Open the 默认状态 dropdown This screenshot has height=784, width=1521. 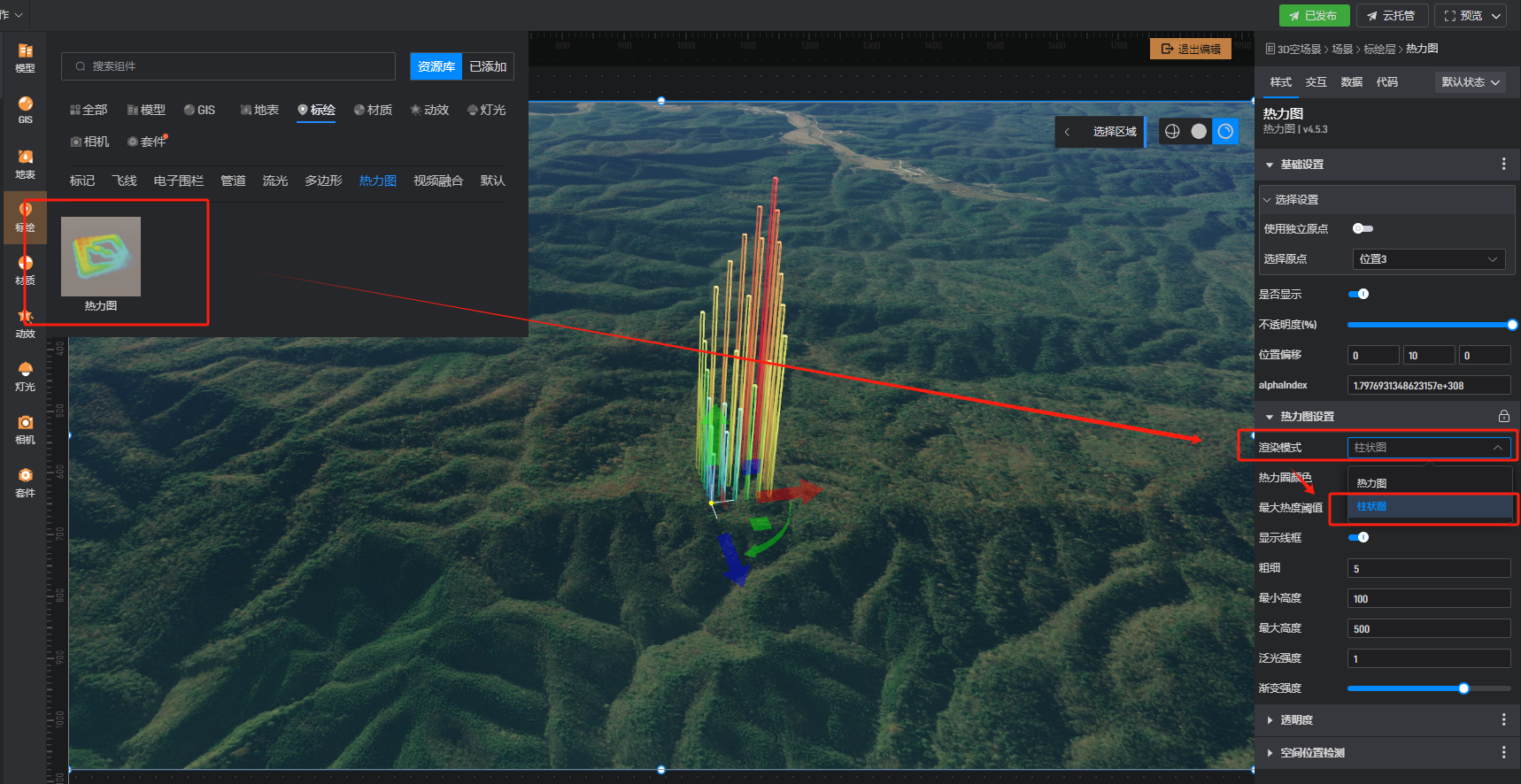pos(1470,82)
